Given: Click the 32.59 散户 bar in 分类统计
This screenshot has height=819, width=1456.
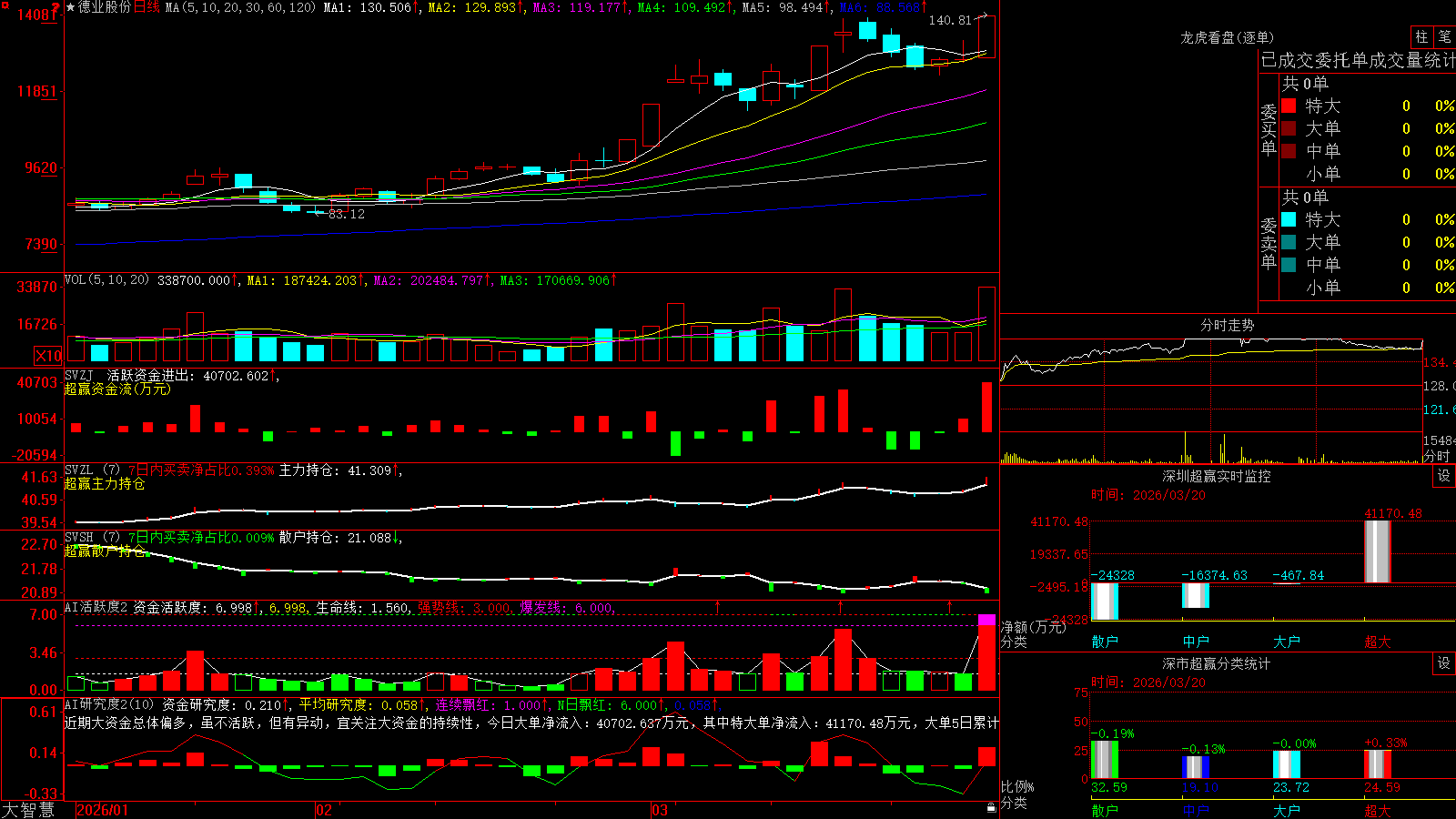Looking at the screenshot, I should point(1105,760).
